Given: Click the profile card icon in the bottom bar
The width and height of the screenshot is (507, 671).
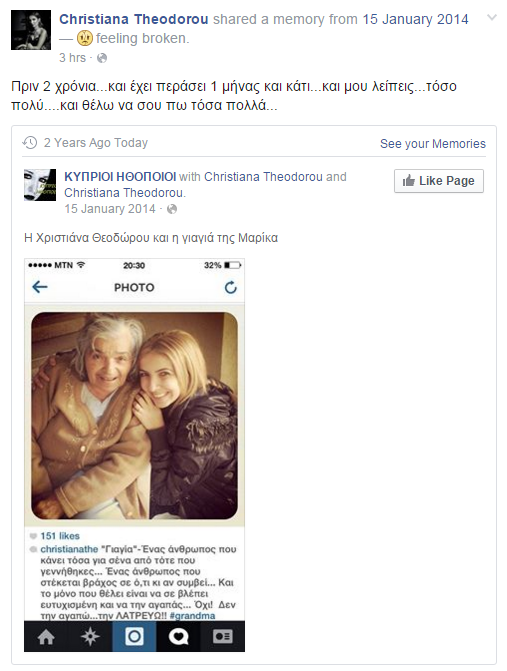Looking at the screenshot, I should click(222, 637).
